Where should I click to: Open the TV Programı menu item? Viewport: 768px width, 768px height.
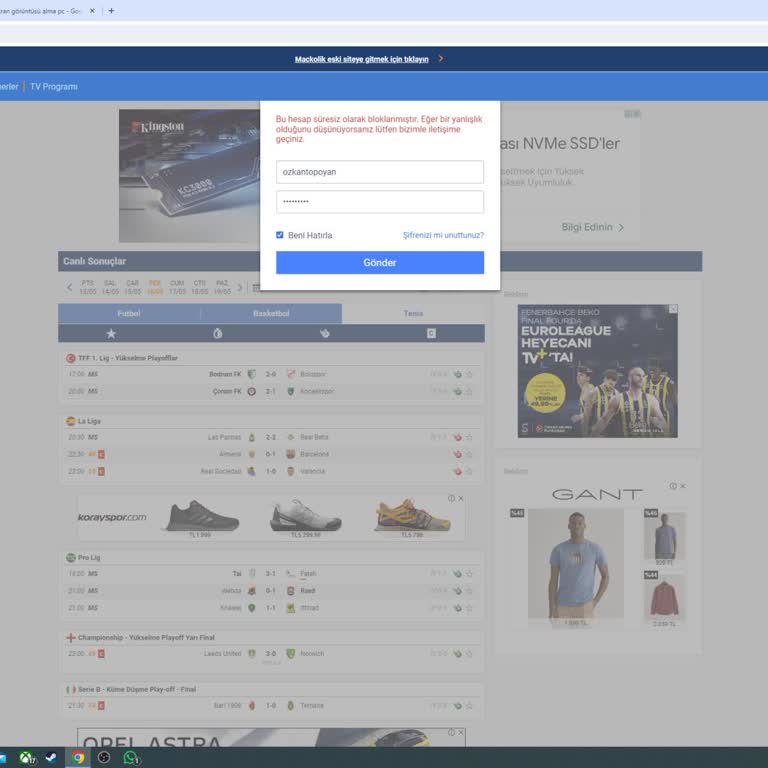(x=54, y=87)
